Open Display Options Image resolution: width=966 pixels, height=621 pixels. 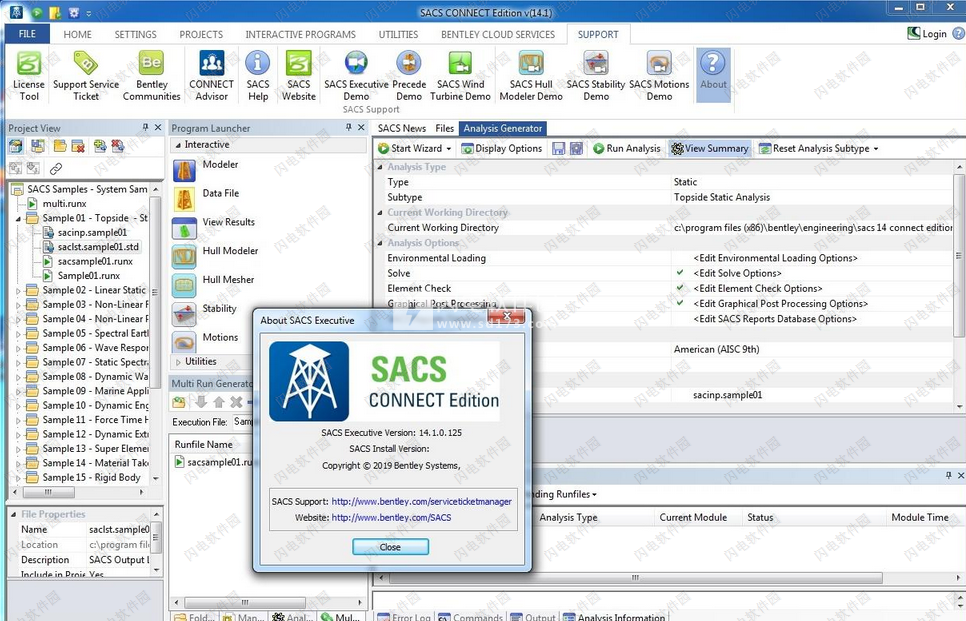pyautogui.click(x=501, y=148)
